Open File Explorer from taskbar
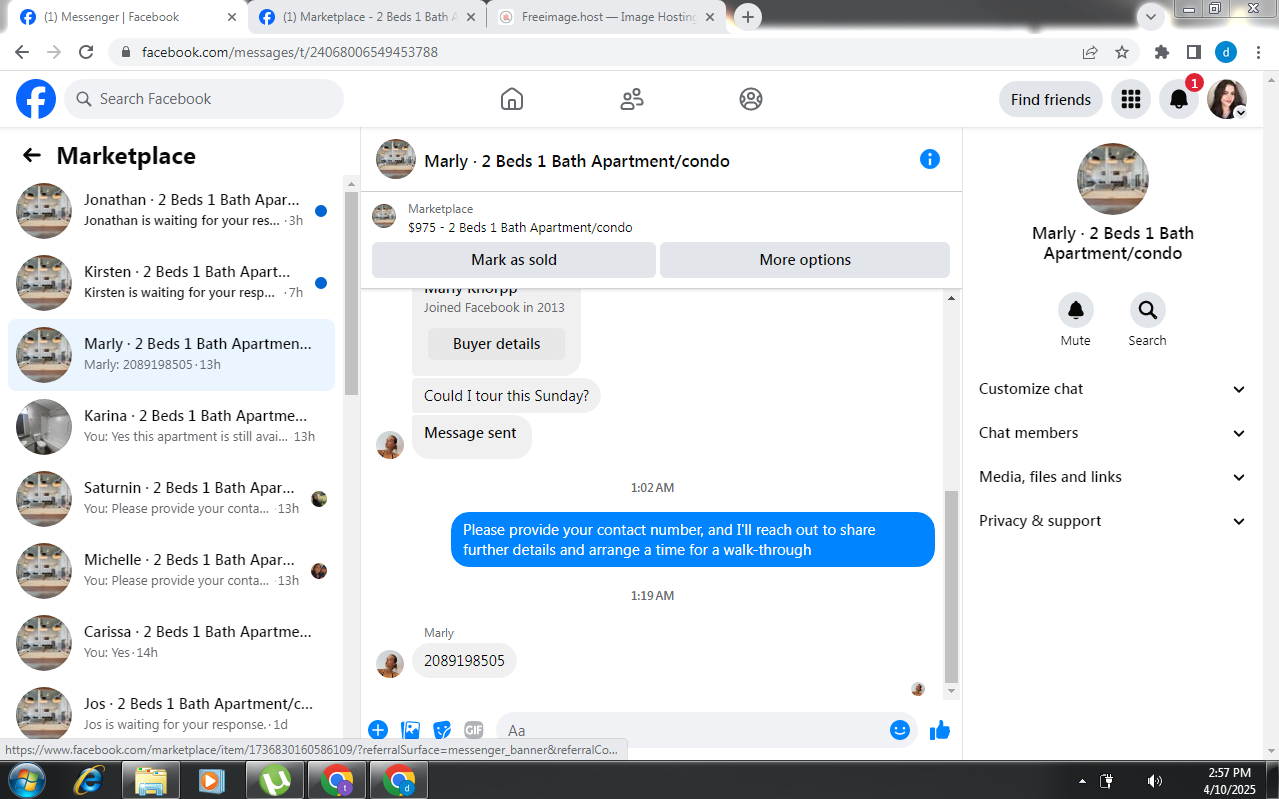The height and width of the screenshot is (799, 1279). tap(151, 780)
